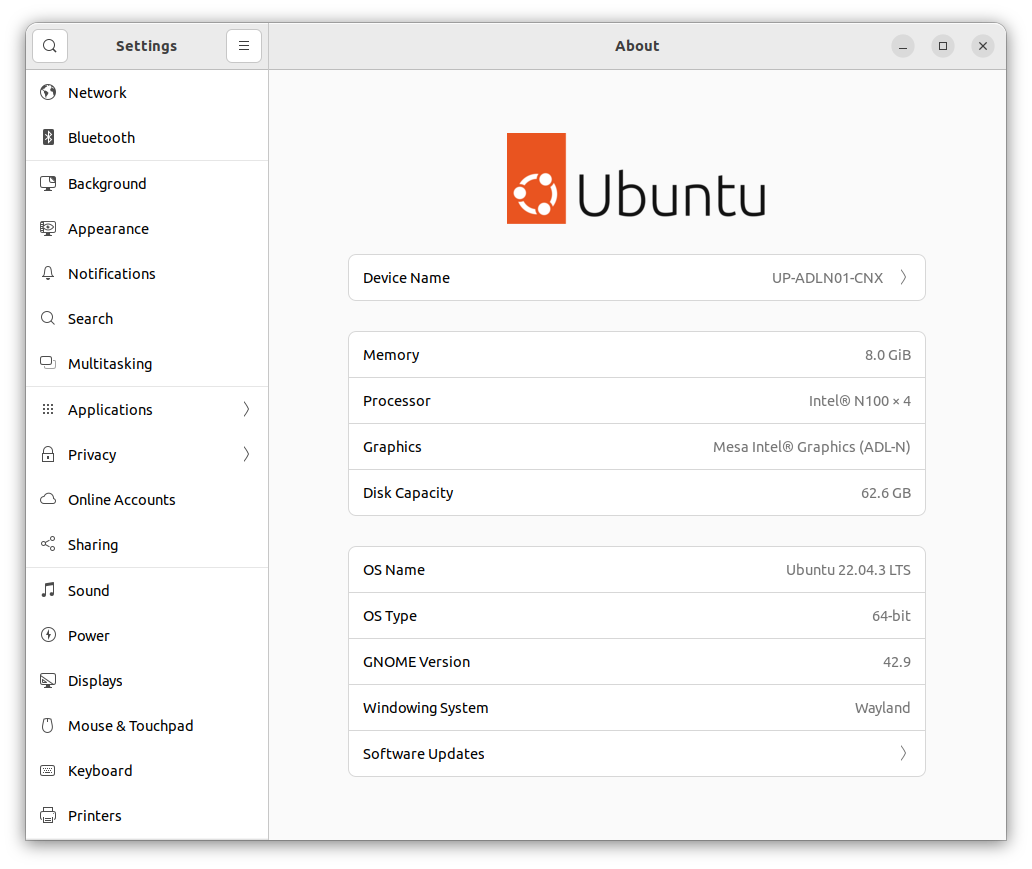The width and height of the screenshot is (1032, 869).
Task: Click the Windowing System row label
Action: tap(425, 708)
